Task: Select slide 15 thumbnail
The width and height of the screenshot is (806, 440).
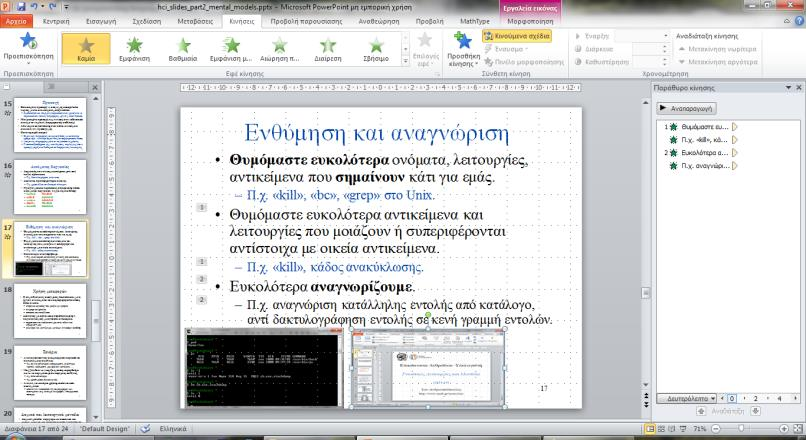Action: (50, 125)
